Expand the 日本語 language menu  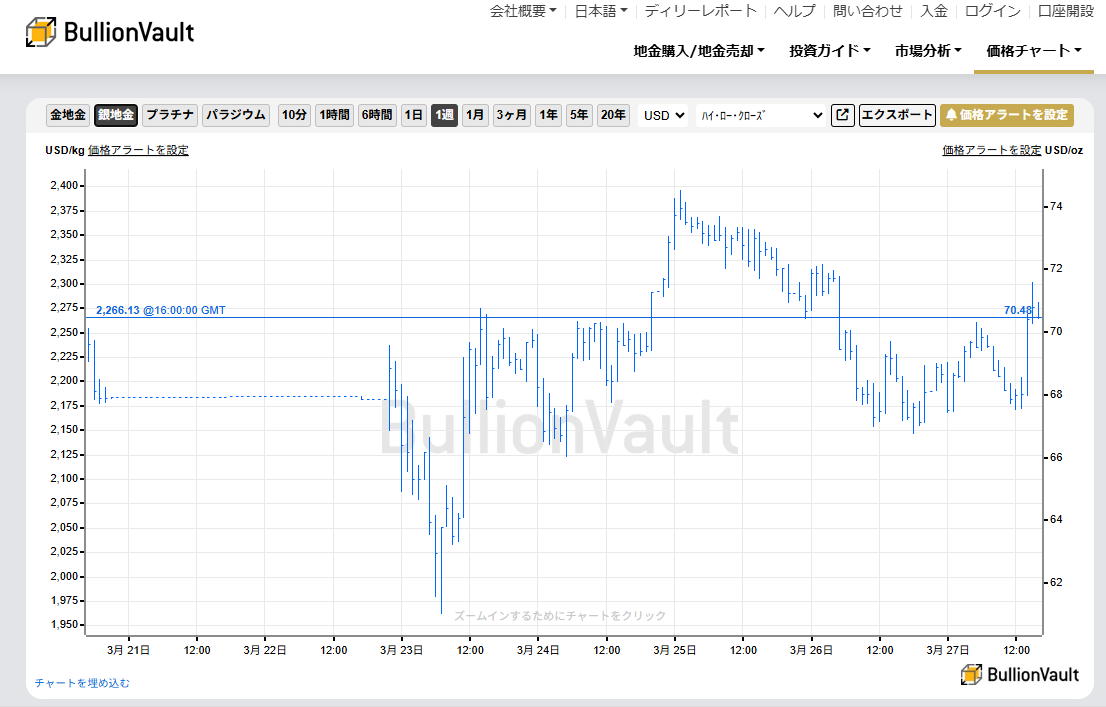point(596,13)
